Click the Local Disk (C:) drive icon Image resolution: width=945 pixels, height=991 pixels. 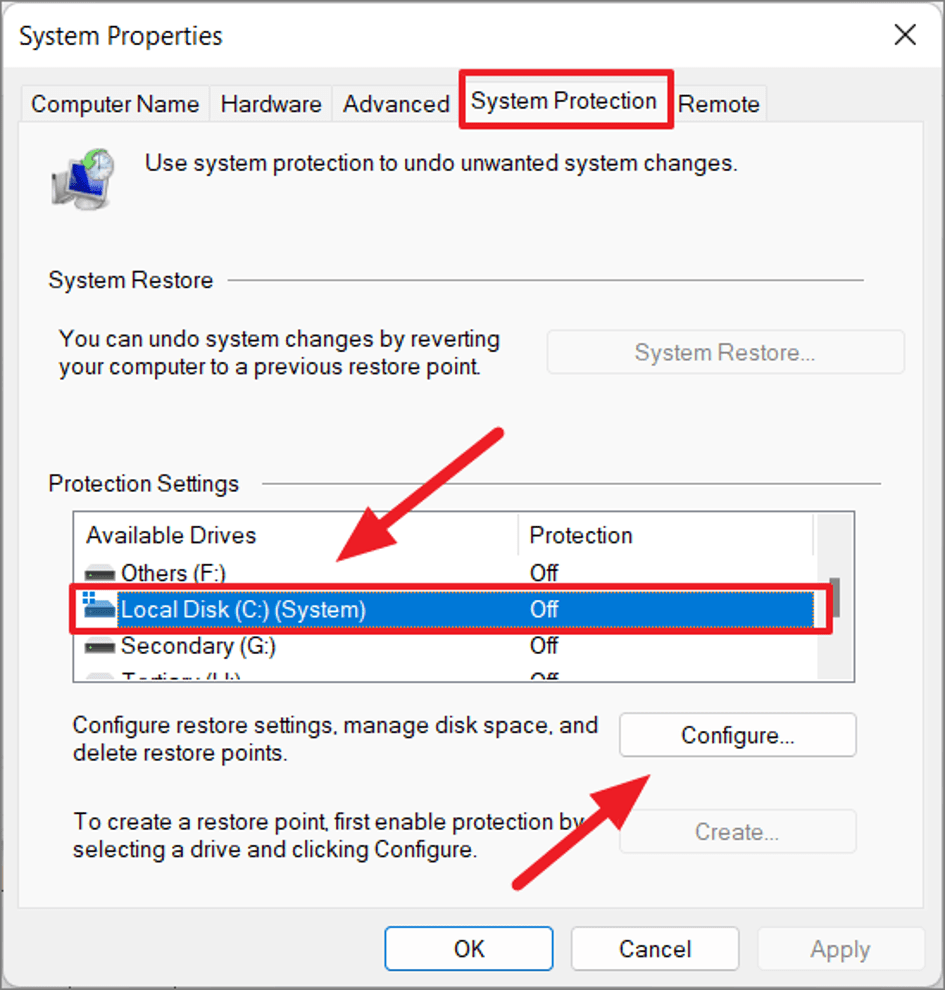(100, 609)
